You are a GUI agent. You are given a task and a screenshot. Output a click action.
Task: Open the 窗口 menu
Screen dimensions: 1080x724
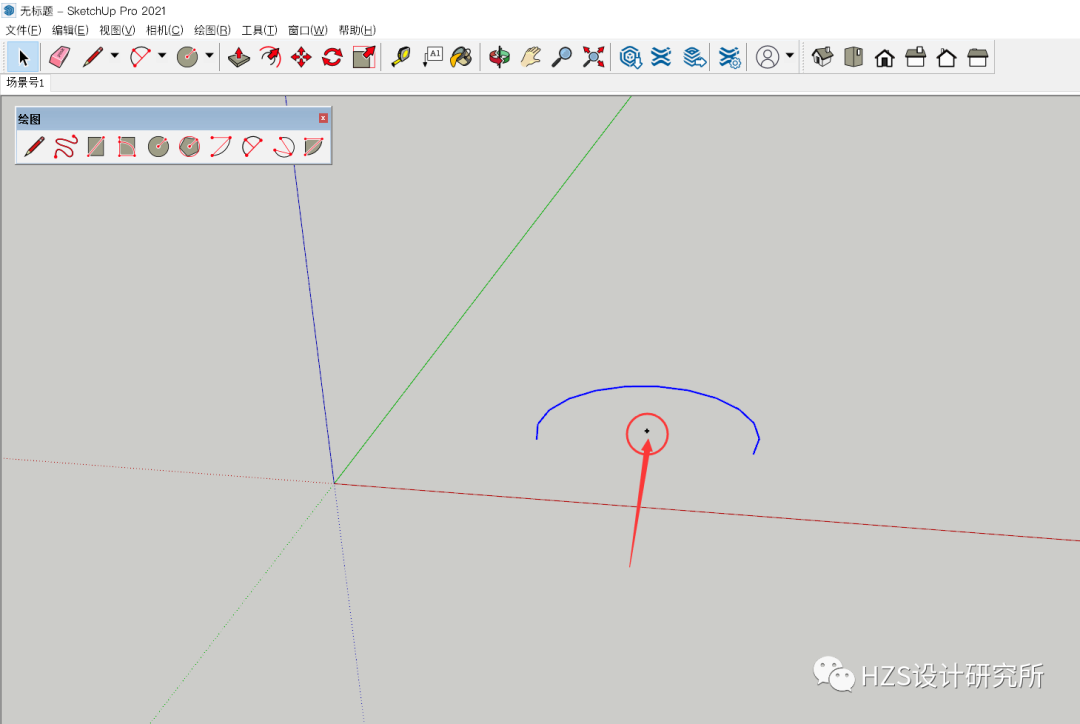pyautogui.click(x=306, y=30)
